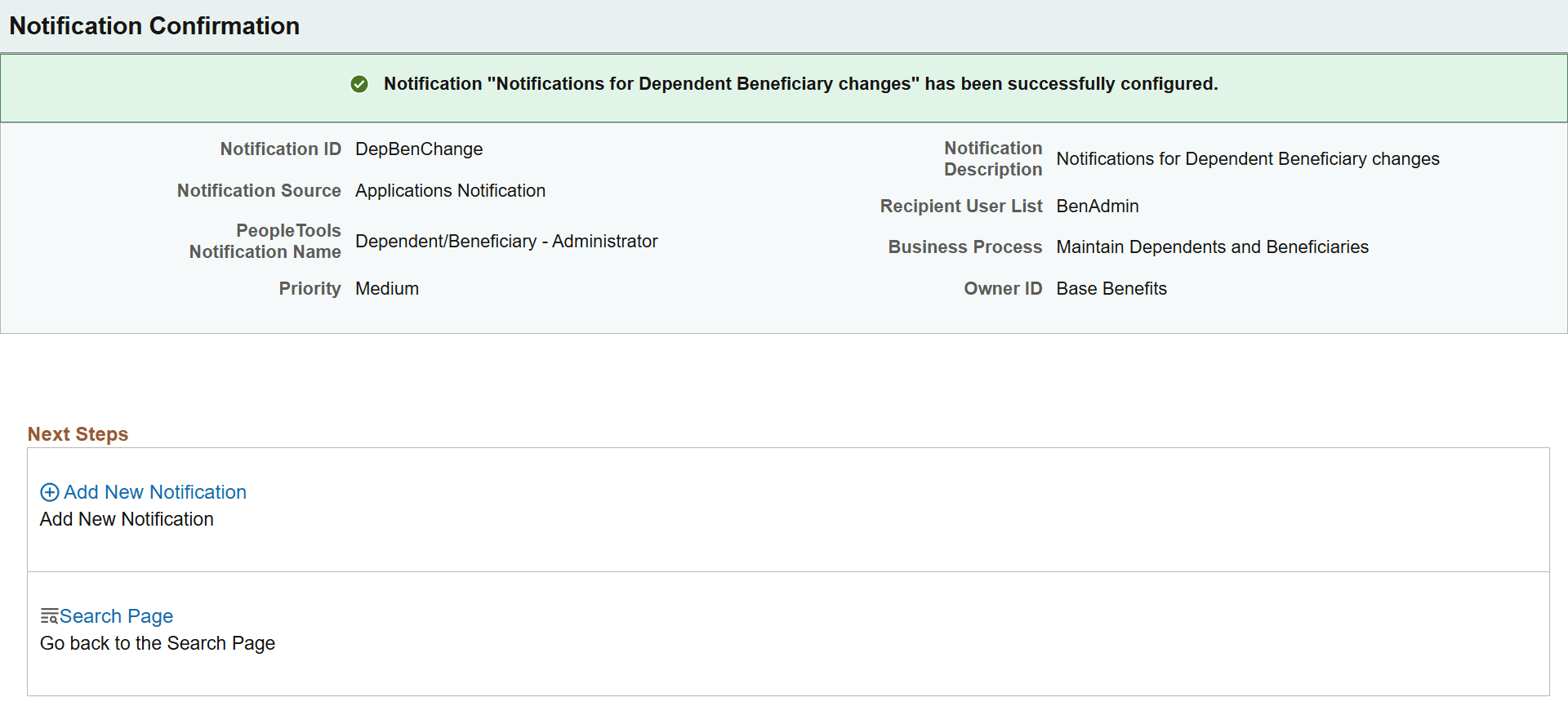Click the Add New Notification description text
Viewport: 1568px width, 724px height.
[127, 520]
